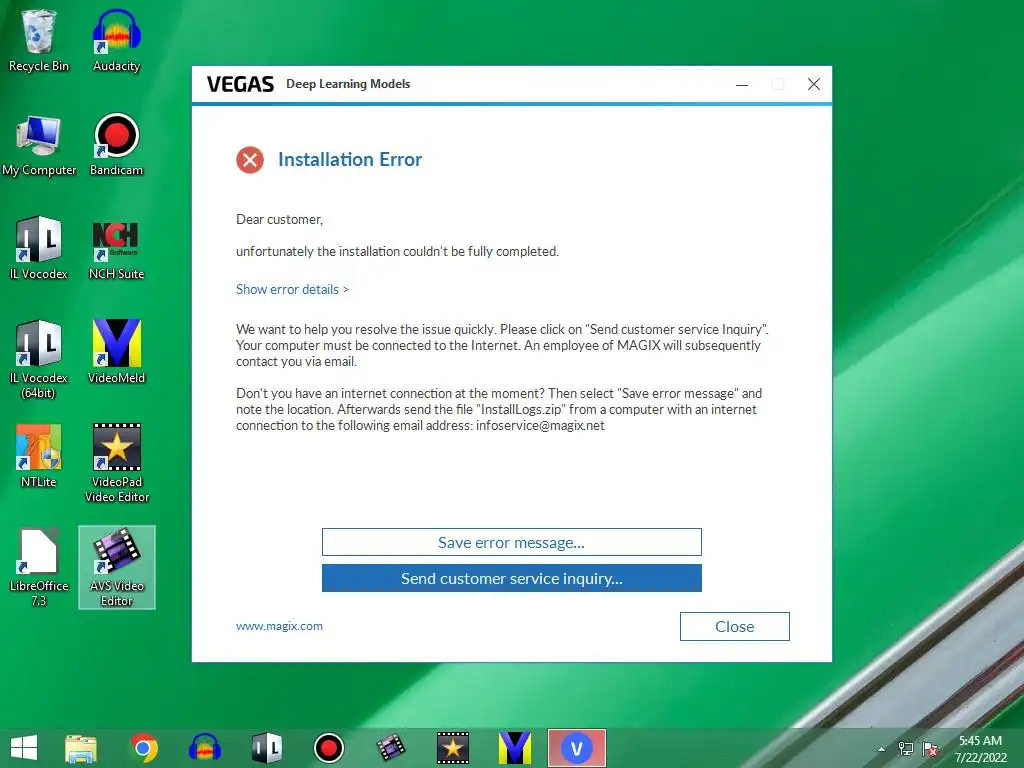Click the "Installation Error" heading text
The height and width of the screenshot is (768, 1024).
tap(350, 159)
